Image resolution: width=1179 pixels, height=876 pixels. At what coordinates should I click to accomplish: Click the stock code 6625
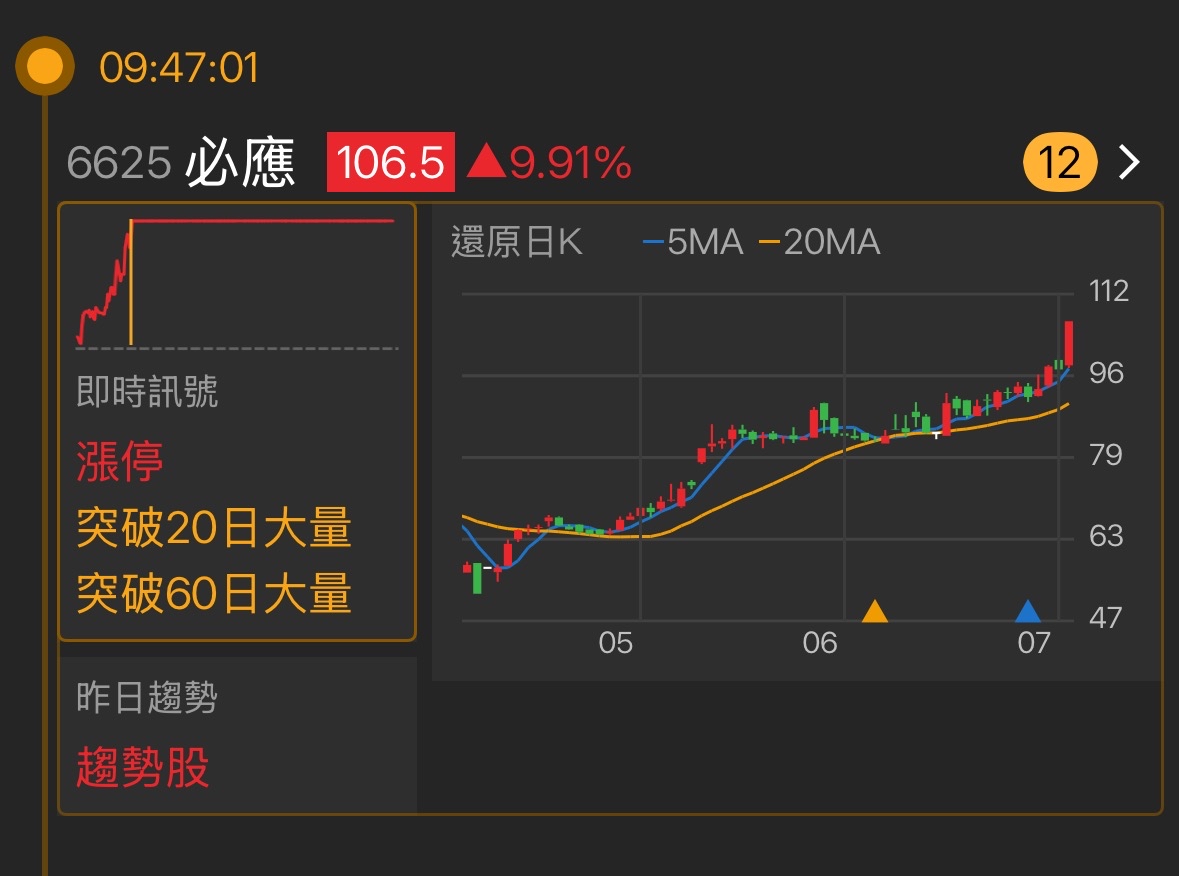click(x=119, y=163)
